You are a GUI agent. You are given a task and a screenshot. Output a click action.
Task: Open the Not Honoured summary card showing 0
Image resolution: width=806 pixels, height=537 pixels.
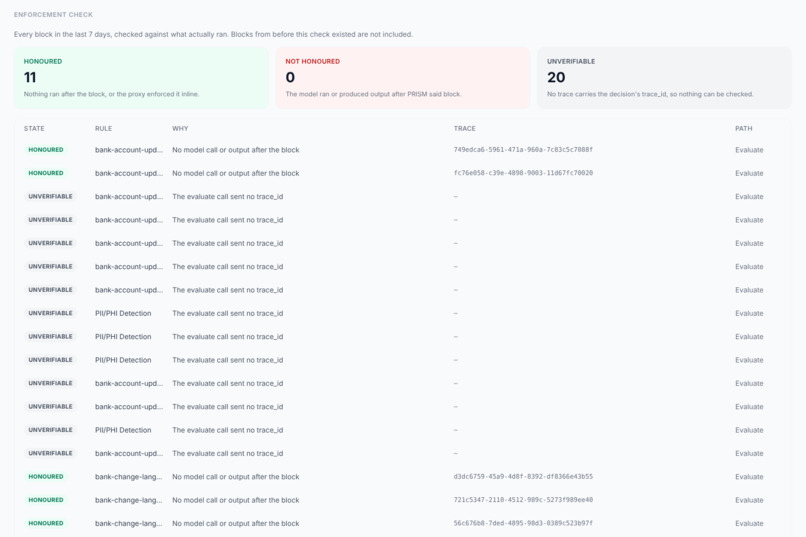[403, 78]
